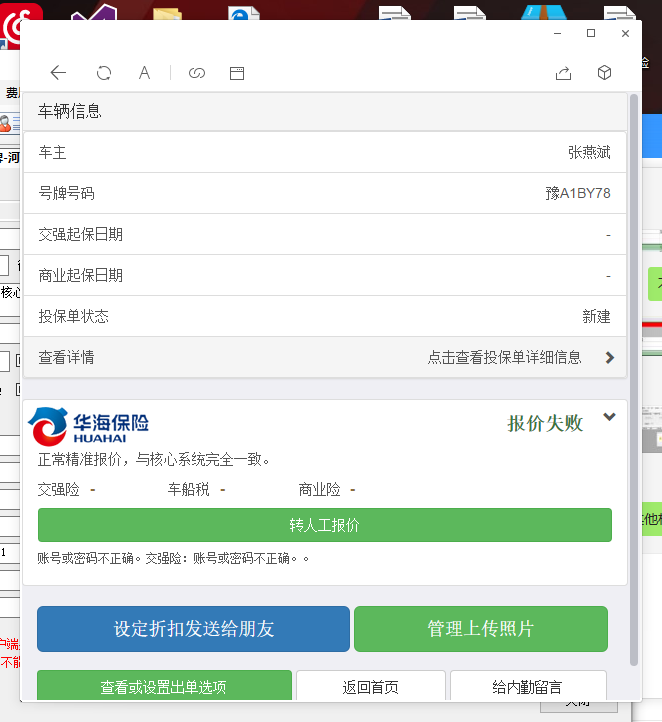This screenshot has width=662, height=722.
Task: Click the vertical scrollbar of the page
Action: click(x=634, y=379)
